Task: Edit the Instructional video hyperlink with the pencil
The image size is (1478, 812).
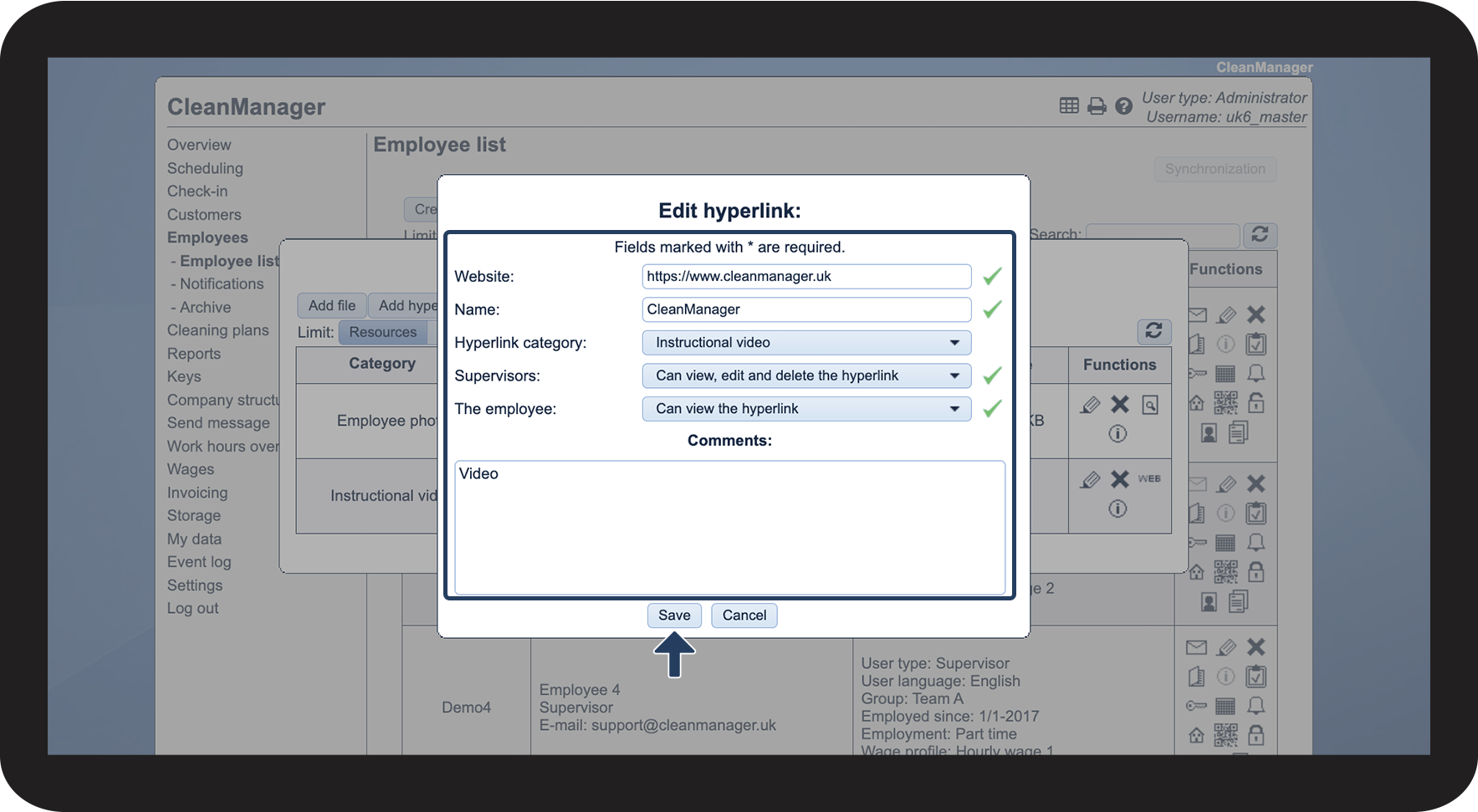Action: point(1090,479)
